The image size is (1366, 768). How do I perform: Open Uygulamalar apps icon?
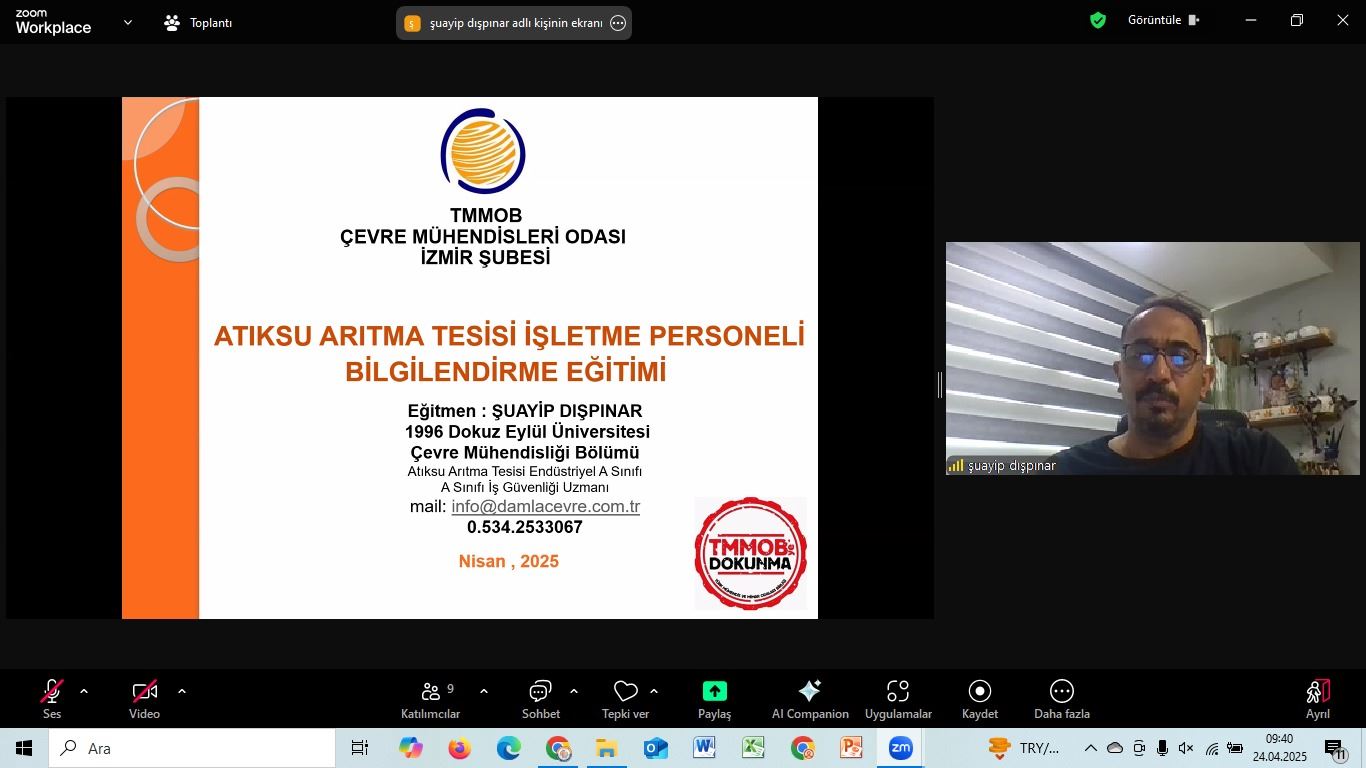click(x=898, y=692)
